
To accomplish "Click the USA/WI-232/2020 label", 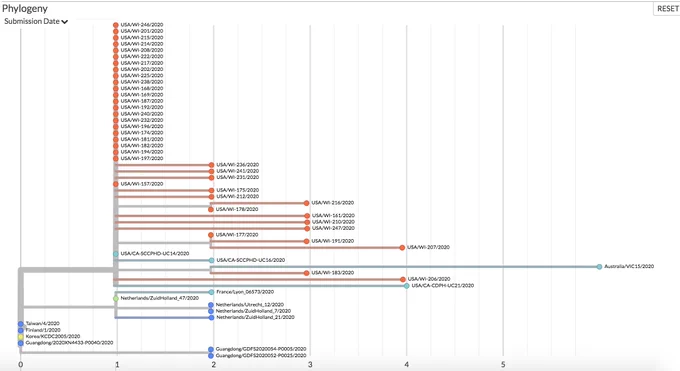I will click(x=142, y=120).
